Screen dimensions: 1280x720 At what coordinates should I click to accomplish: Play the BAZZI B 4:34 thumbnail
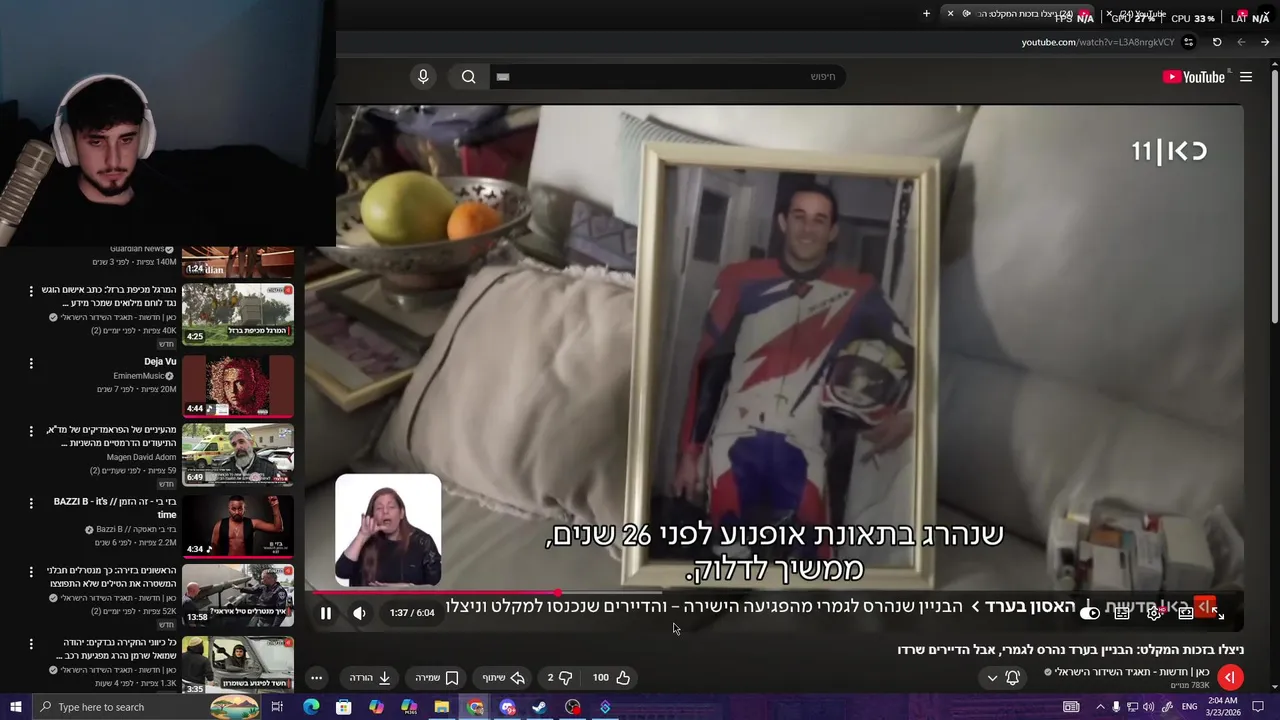[x=238, y=526]
